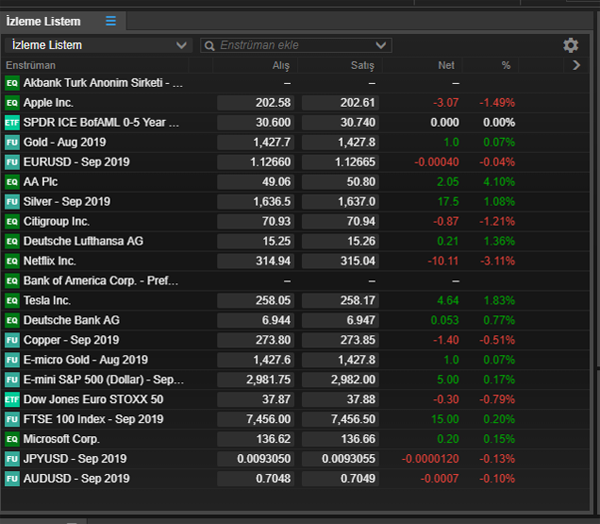Click the FU icon for FTSE 100 Index
This screenshot has width=600, height=524.
12,419
